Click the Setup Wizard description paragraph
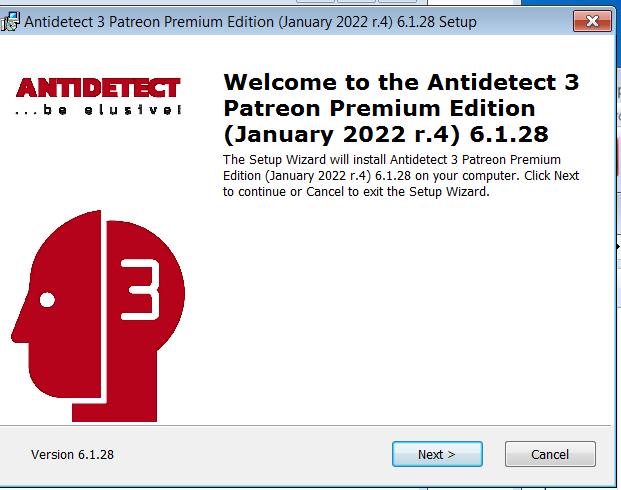The image size is (621, 490). pos(400,176)
